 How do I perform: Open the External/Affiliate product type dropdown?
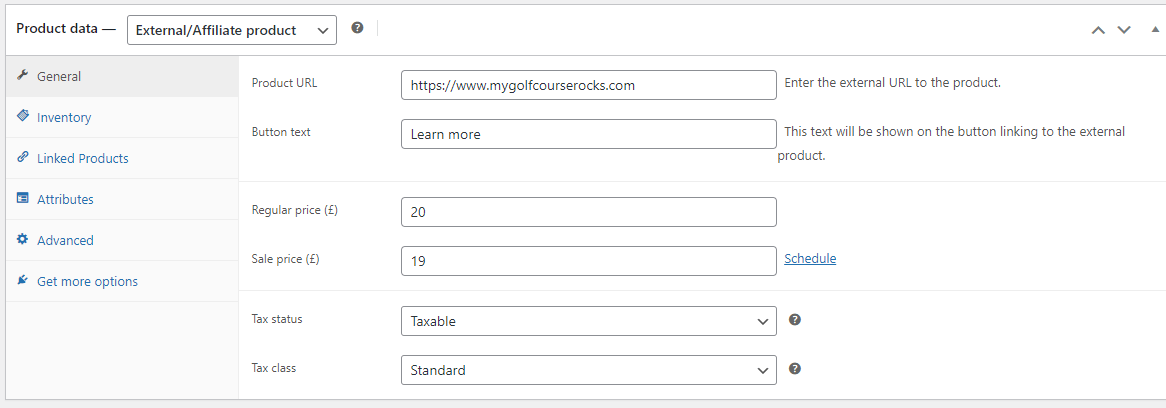(x=232, y=30)
